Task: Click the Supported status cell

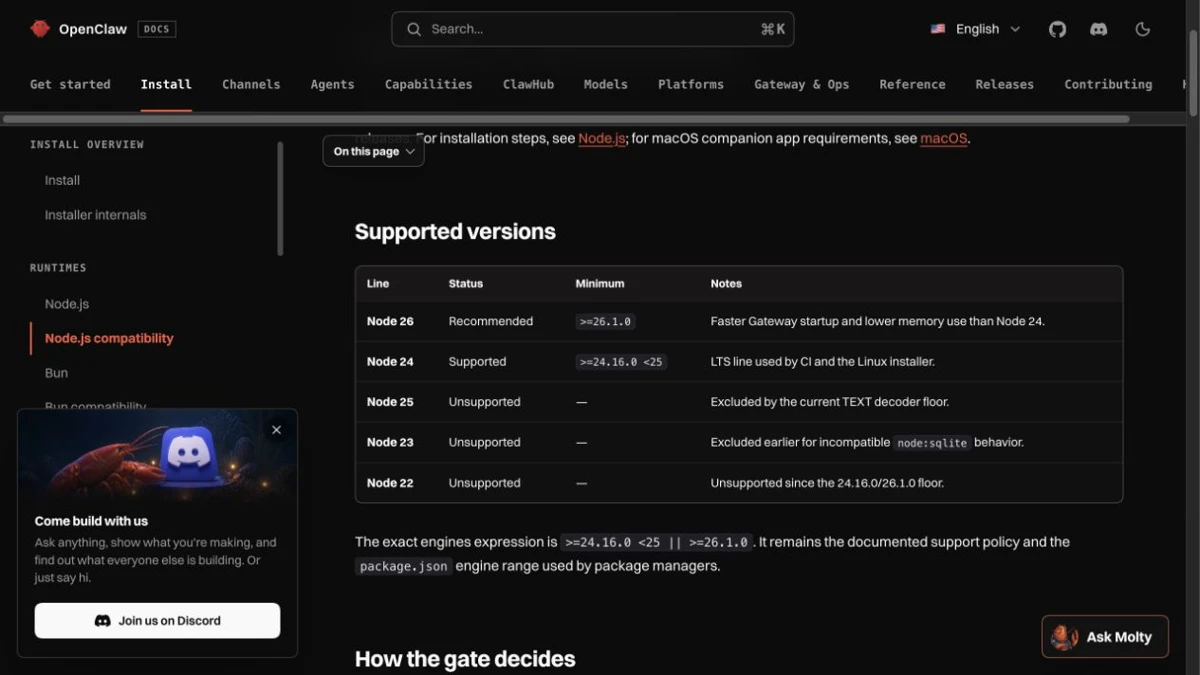Action: point(477,362)
